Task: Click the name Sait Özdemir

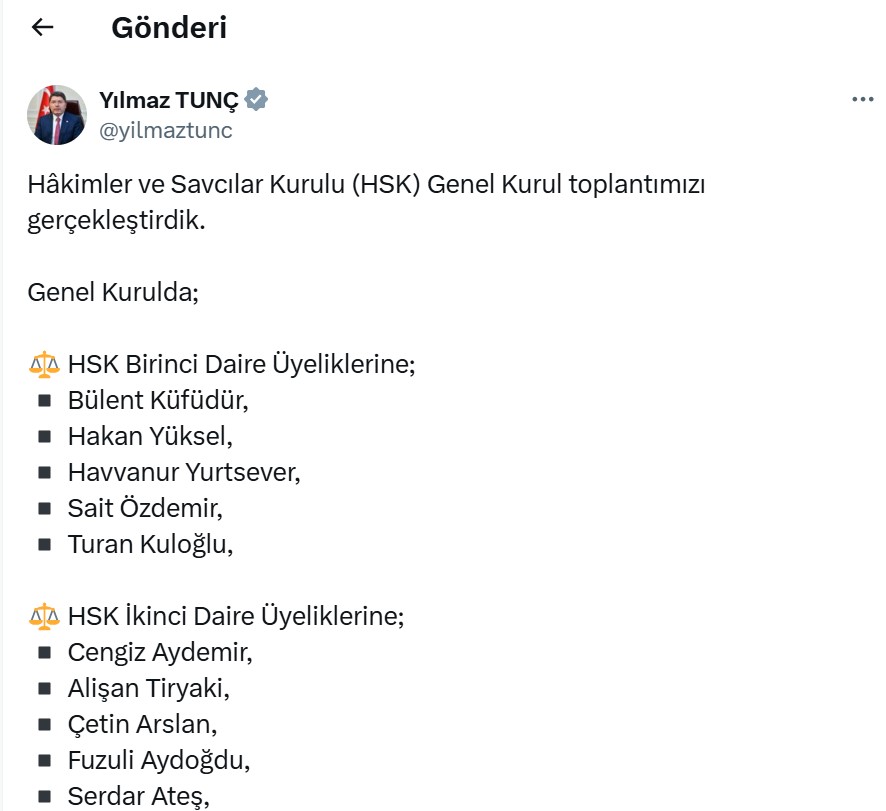Action: click(x=145, y=508)
